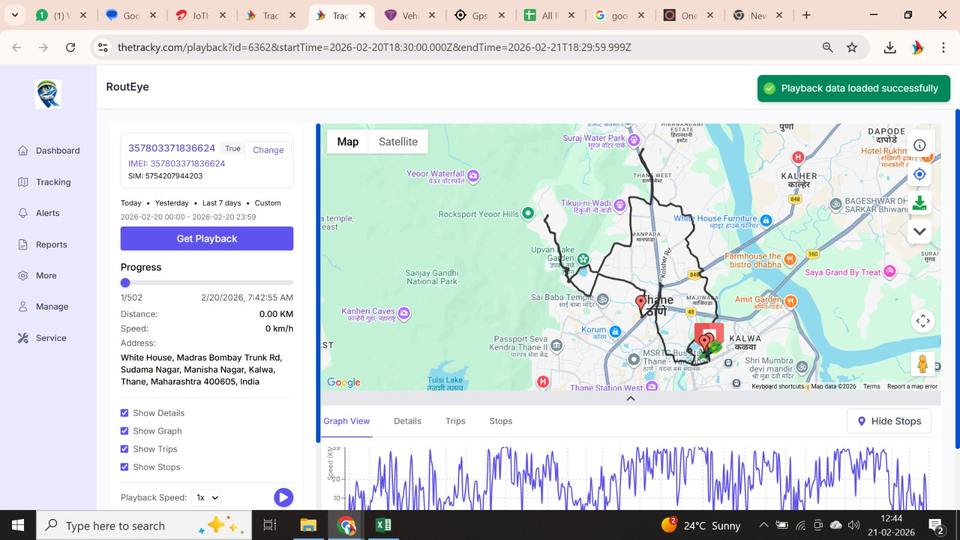Open the Playback Speed 1x dropdown
Image resolution: width=960 pixels, height=540 pixels.
click(x=208, y=497)
